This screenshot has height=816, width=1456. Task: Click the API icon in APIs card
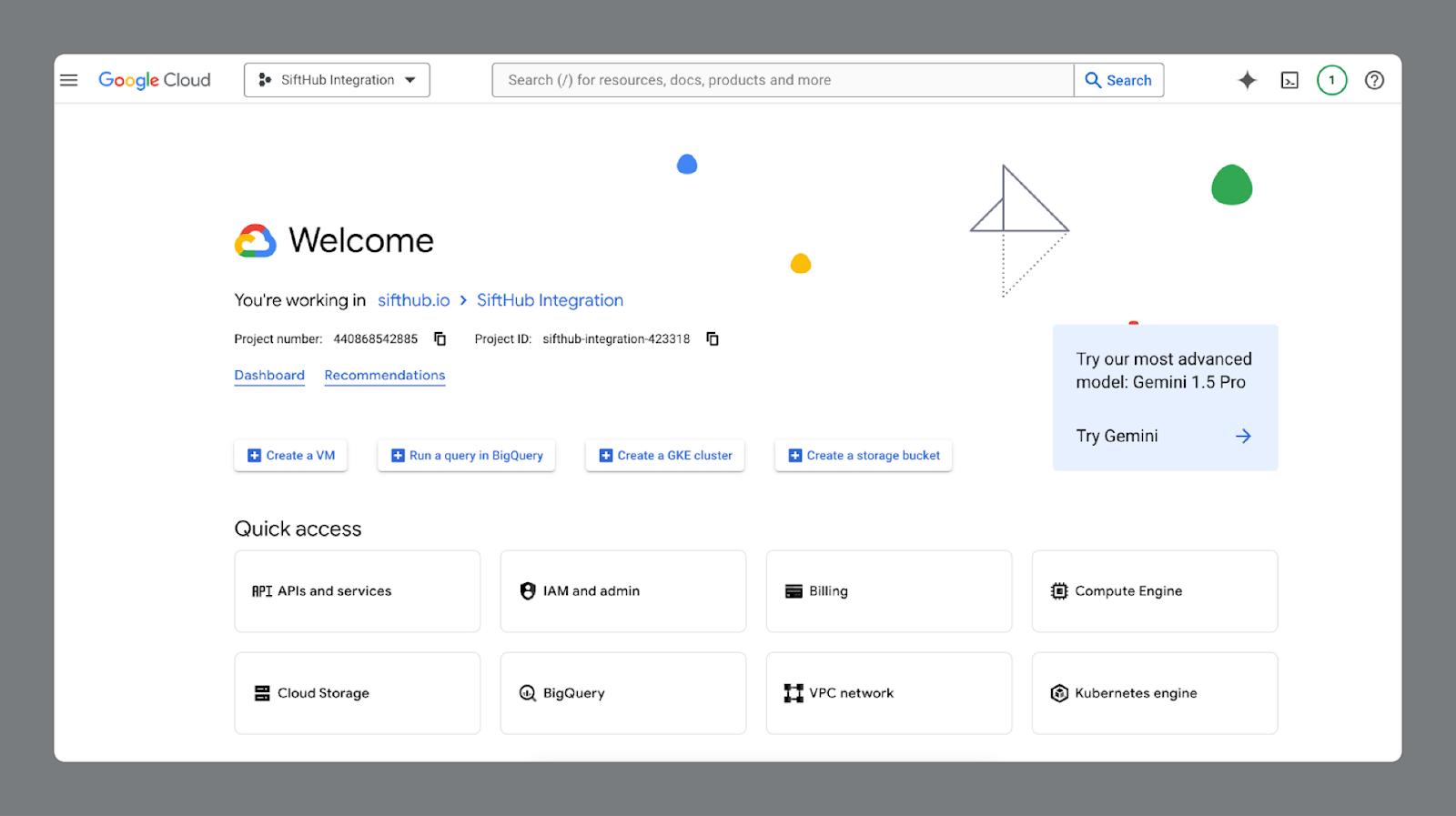(262, 591)
